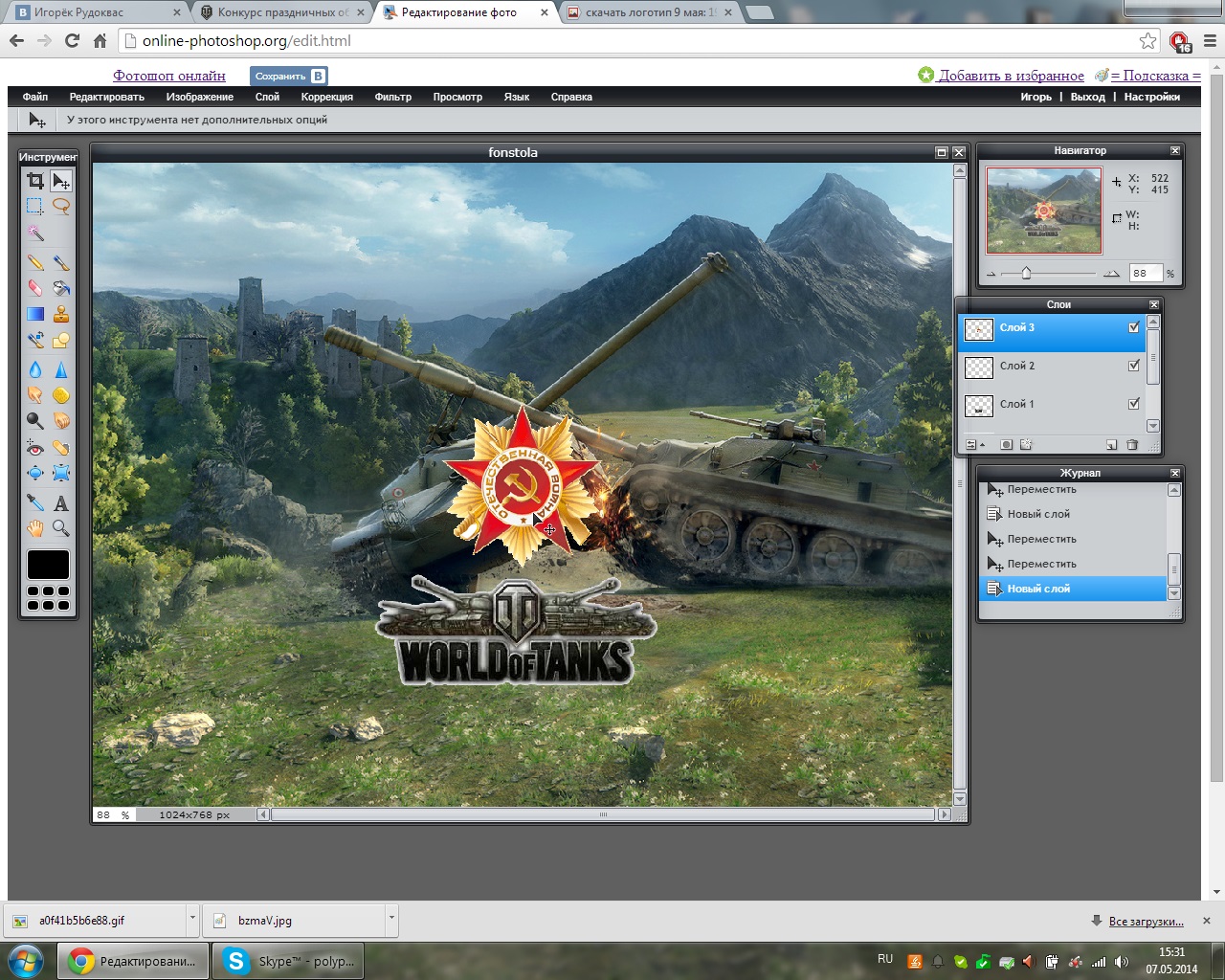The width and height of the screenshot is (1225, 980).
Task: Select the Brush tool
Action: 61,262
